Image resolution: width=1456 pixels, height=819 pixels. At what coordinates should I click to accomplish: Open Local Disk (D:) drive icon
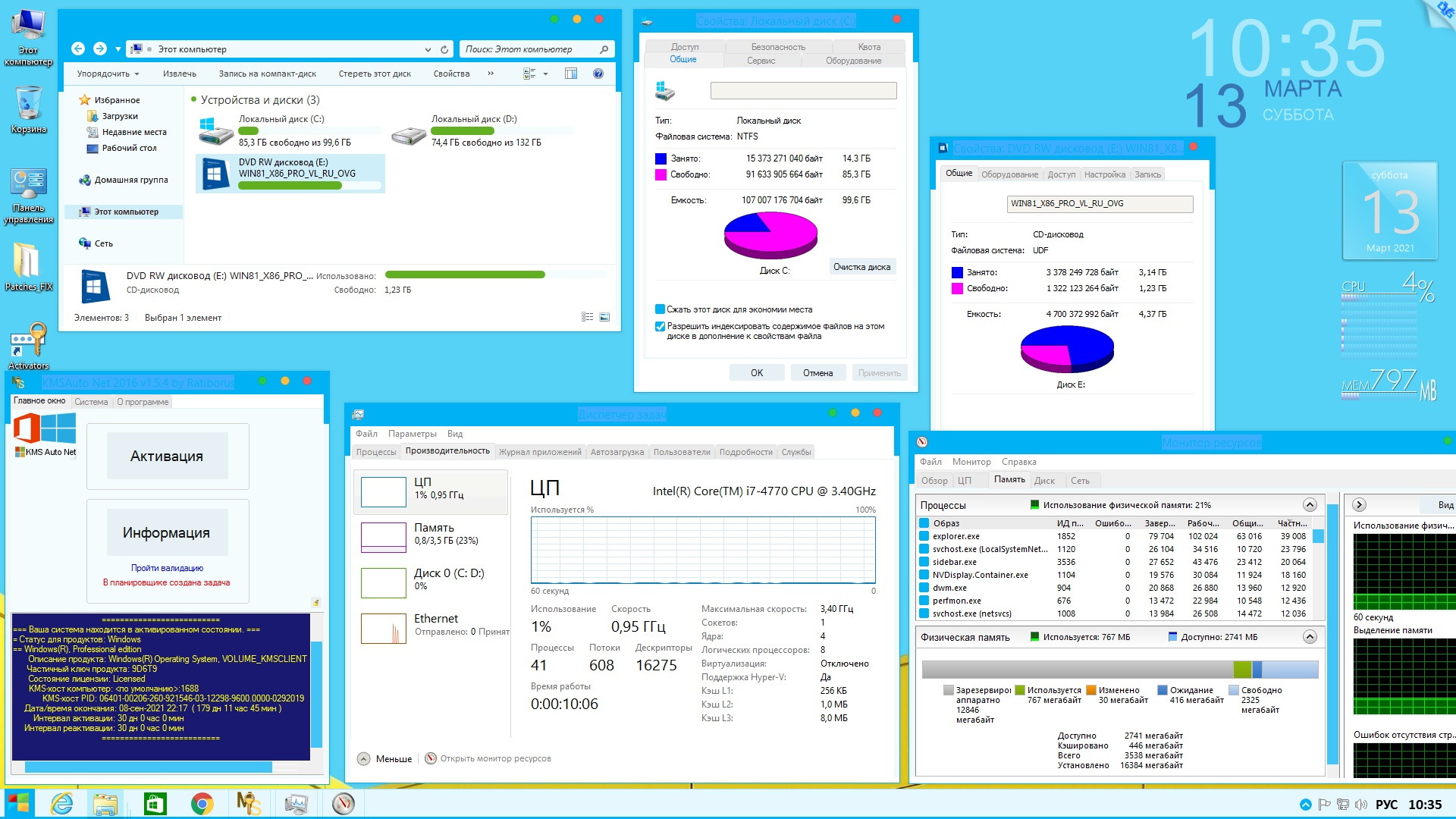click(x=409, y=135)
